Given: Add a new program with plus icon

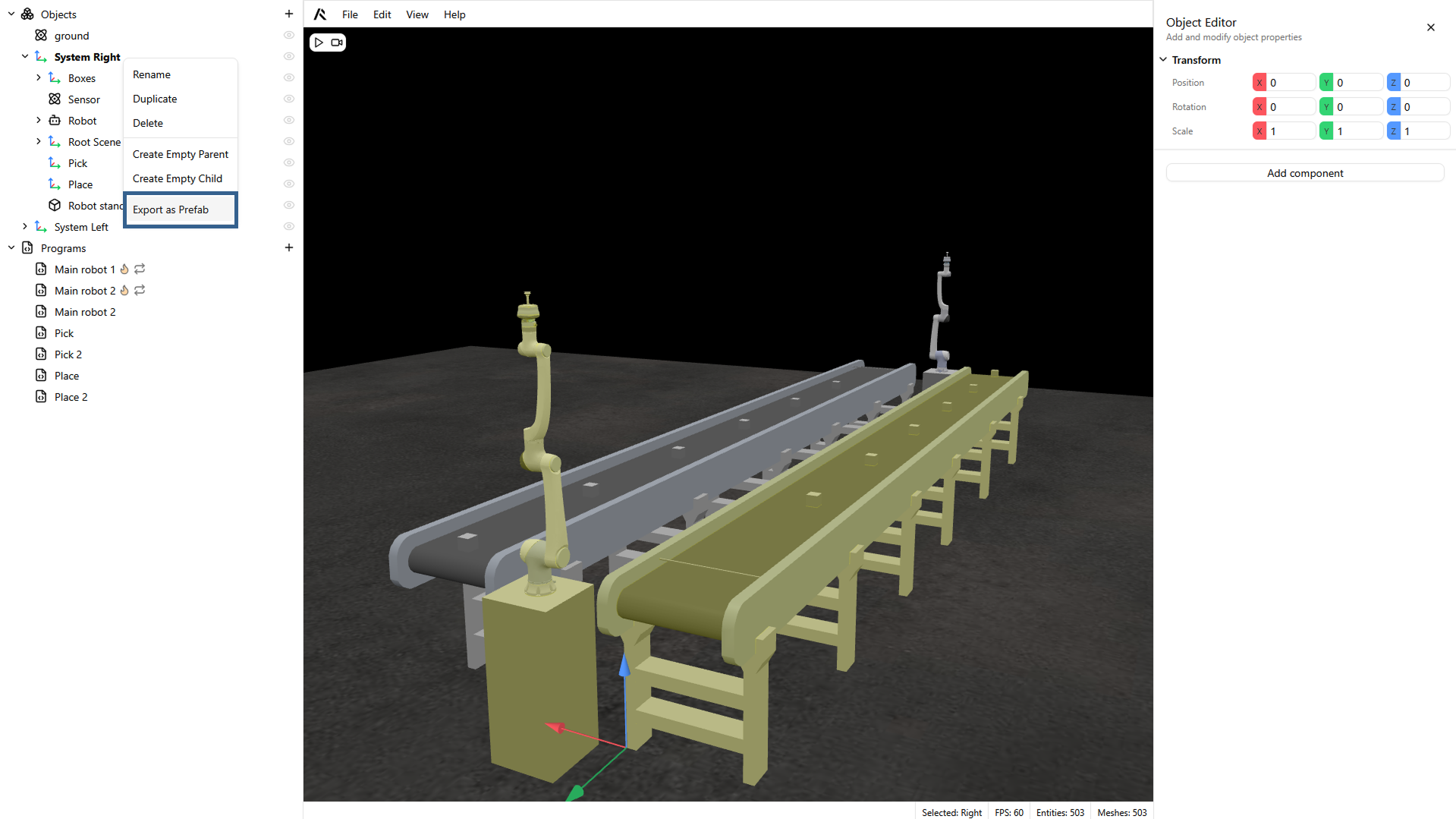Looking at the screenshot, I should [x=288, y=247].
